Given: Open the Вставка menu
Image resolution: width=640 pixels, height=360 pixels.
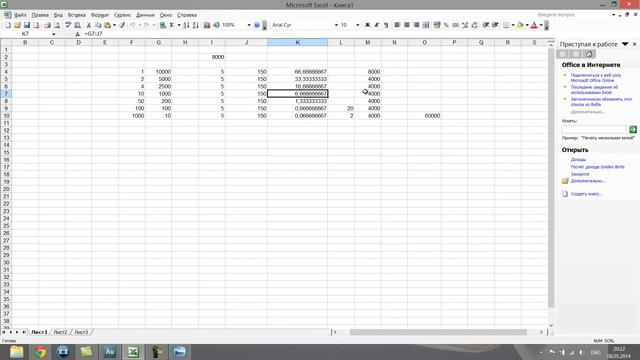Looking at the screenshot, I should [x=77, y=15].
